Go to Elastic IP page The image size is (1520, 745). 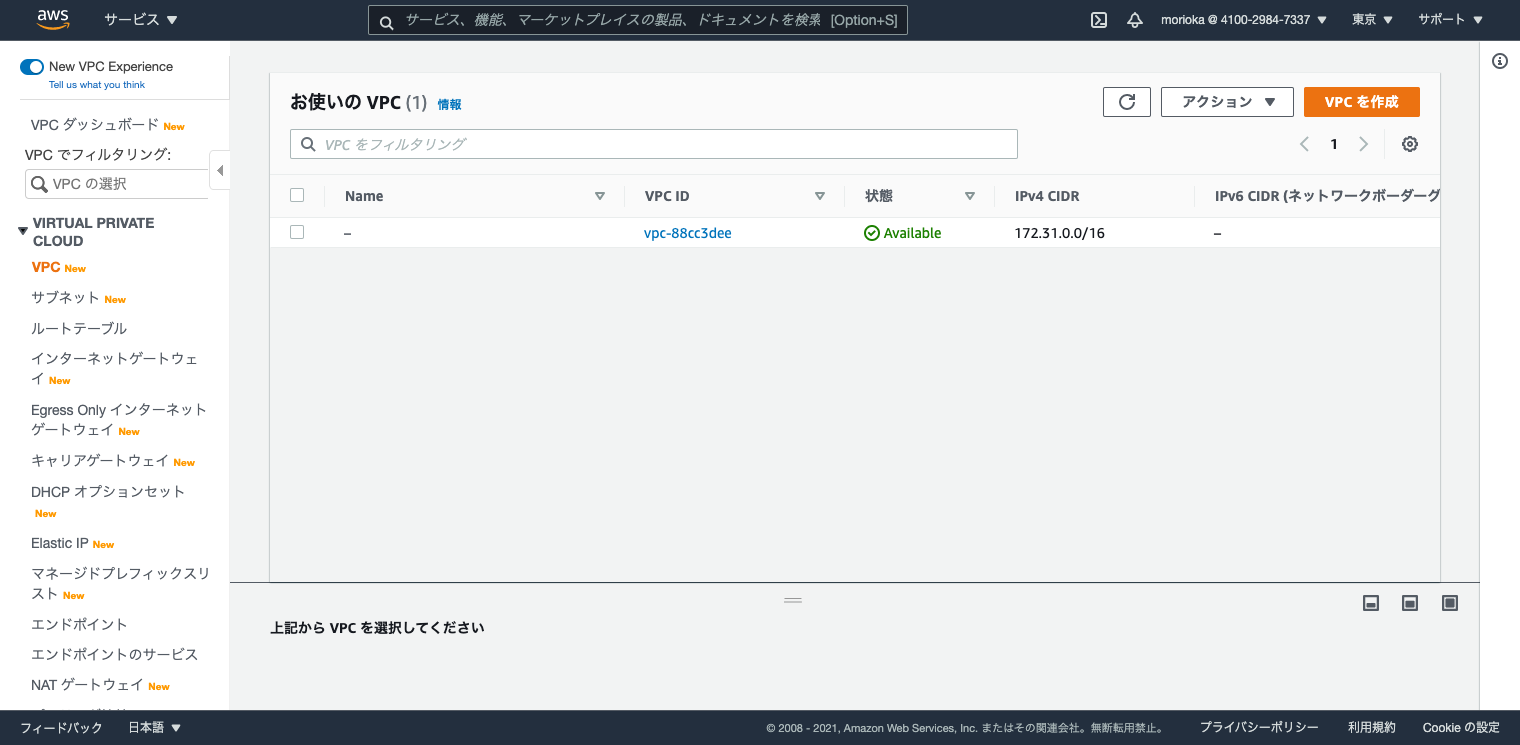click(60, 543)
